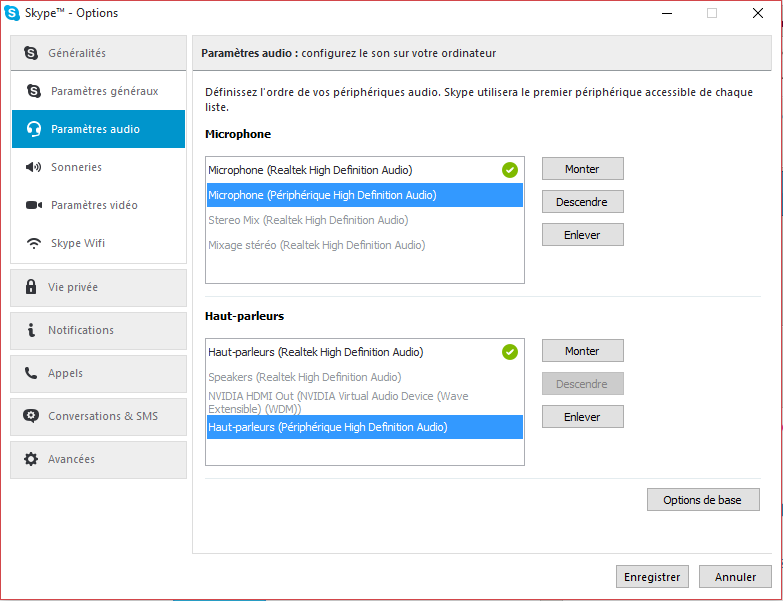Remove selected microphone with Enlever
783x601 pixels.
583,235
